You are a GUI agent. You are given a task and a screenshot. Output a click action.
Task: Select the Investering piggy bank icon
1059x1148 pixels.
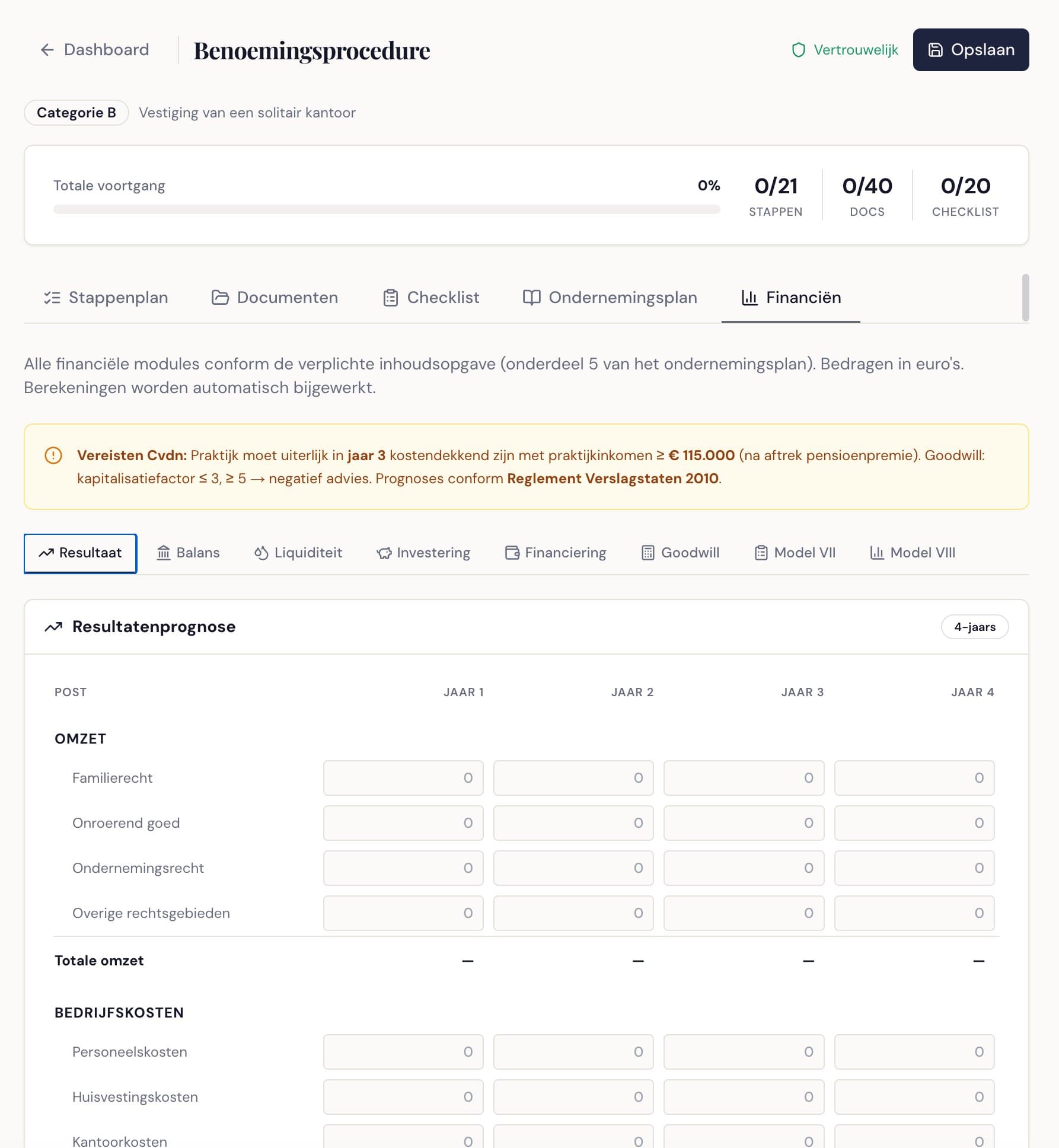(x=384, y=552)
